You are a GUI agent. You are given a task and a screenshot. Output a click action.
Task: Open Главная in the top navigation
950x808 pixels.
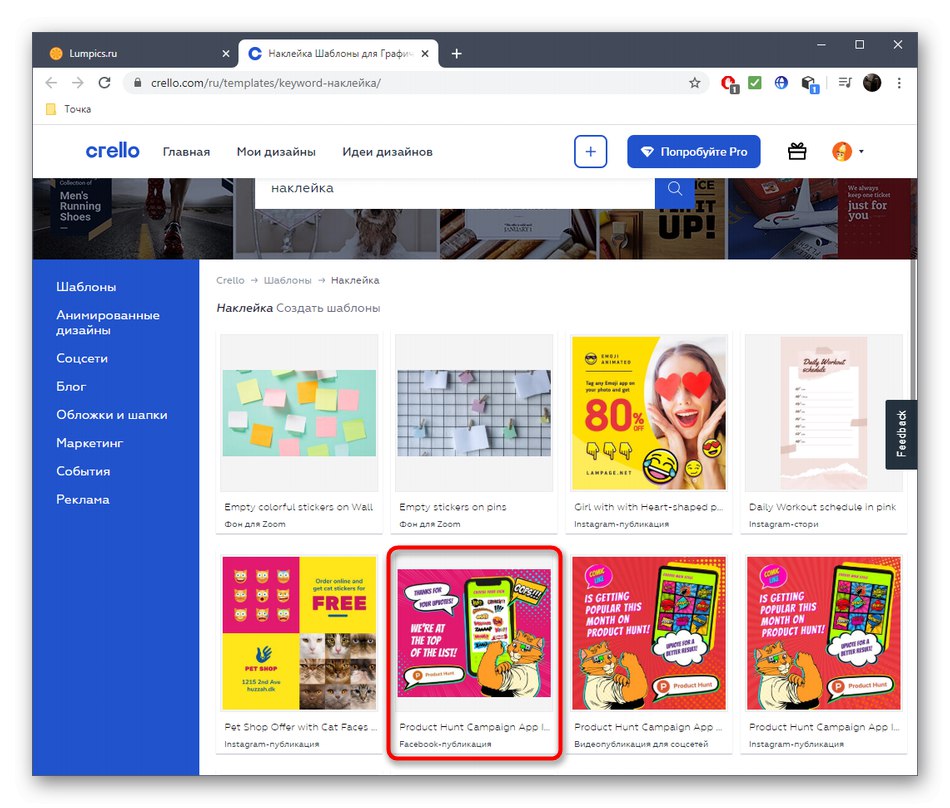click(186, 152)
